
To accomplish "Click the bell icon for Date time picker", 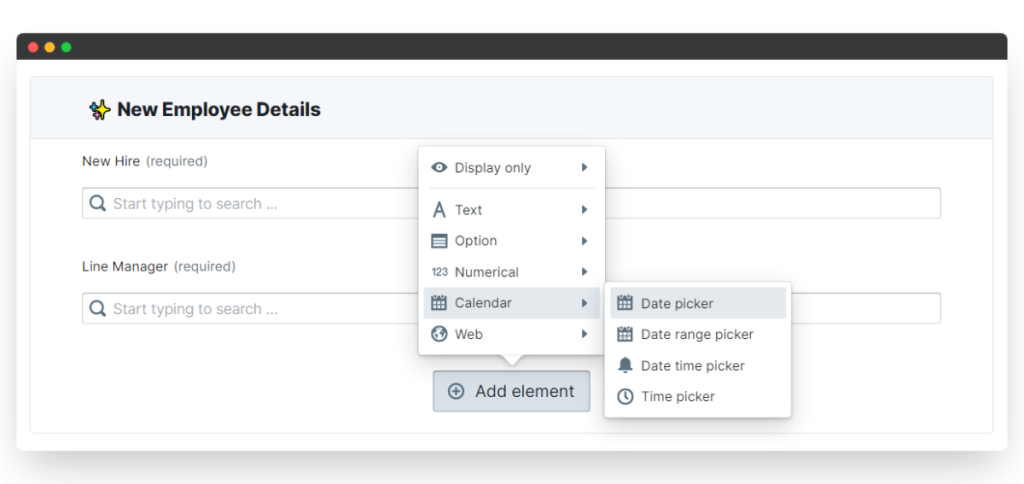I will [625, 366].
